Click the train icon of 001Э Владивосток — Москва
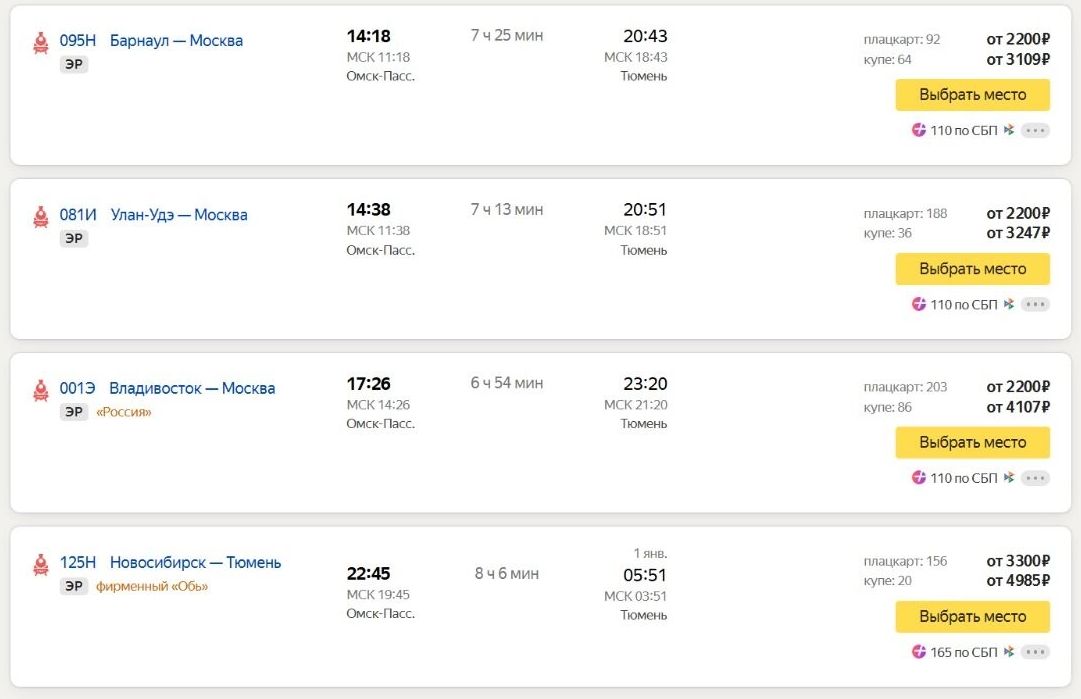 (x=41, y=389)
